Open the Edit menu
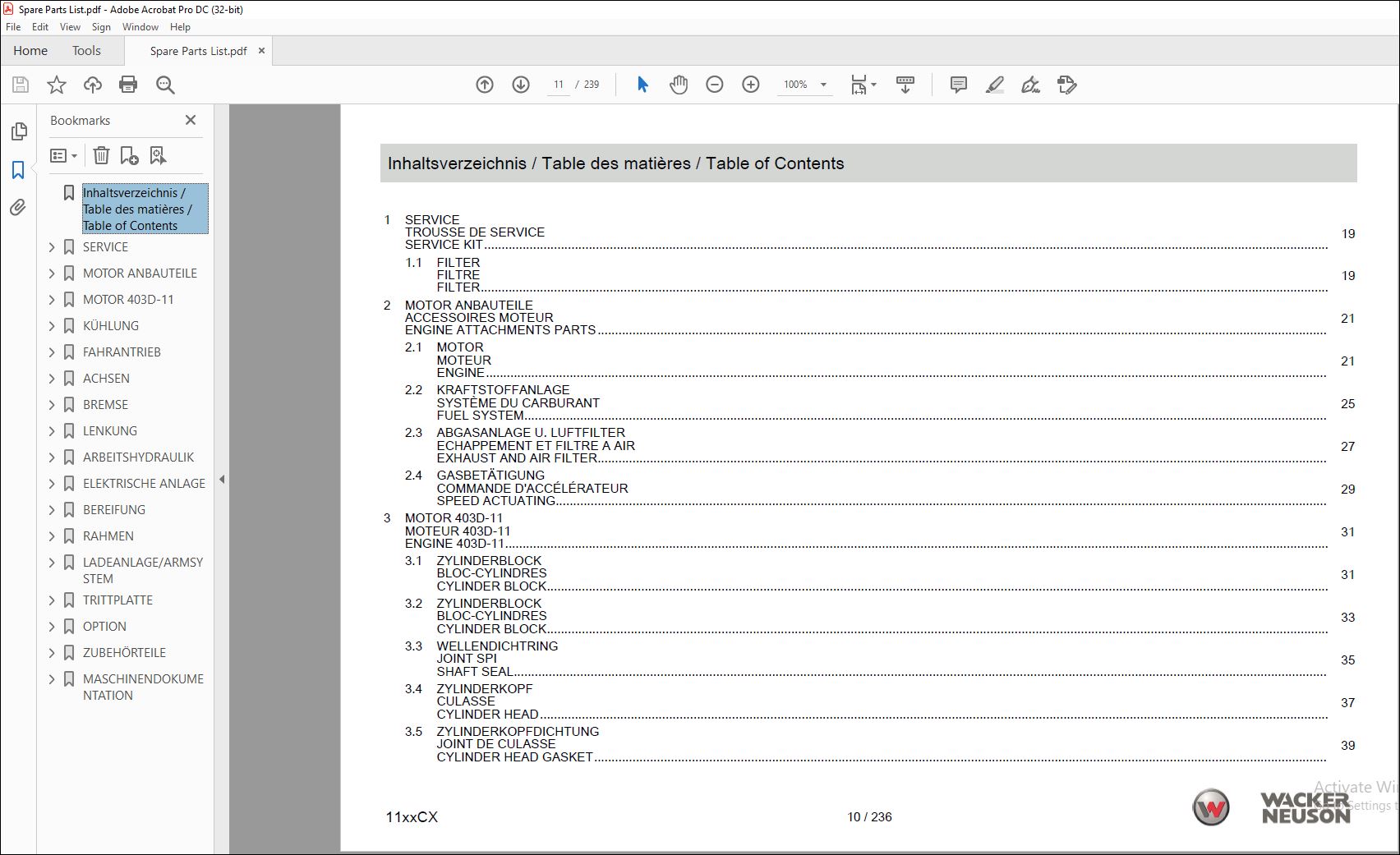 point(40,27)
